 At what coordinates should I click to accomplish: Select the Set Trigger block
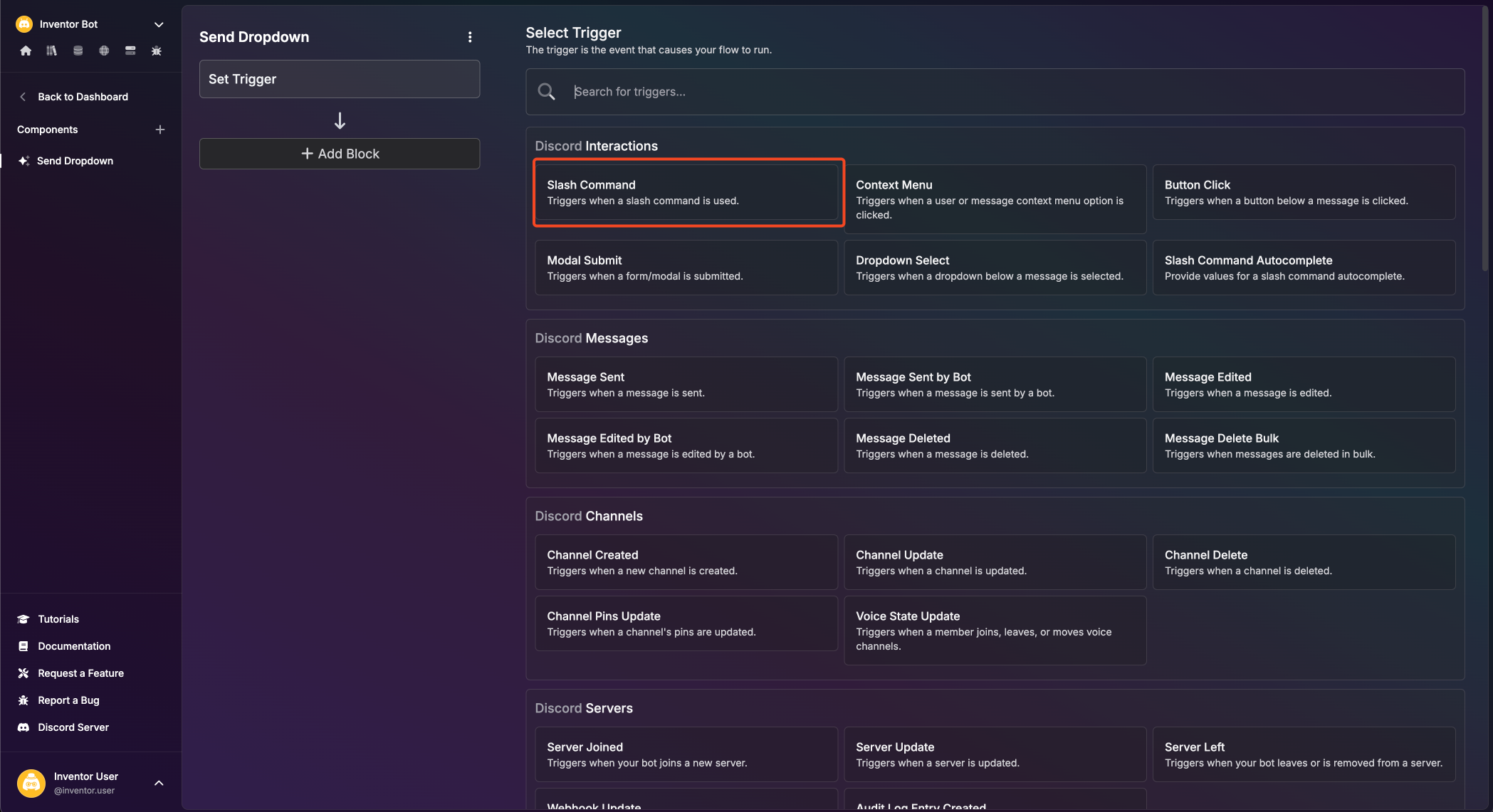click(x=340, y=79)
